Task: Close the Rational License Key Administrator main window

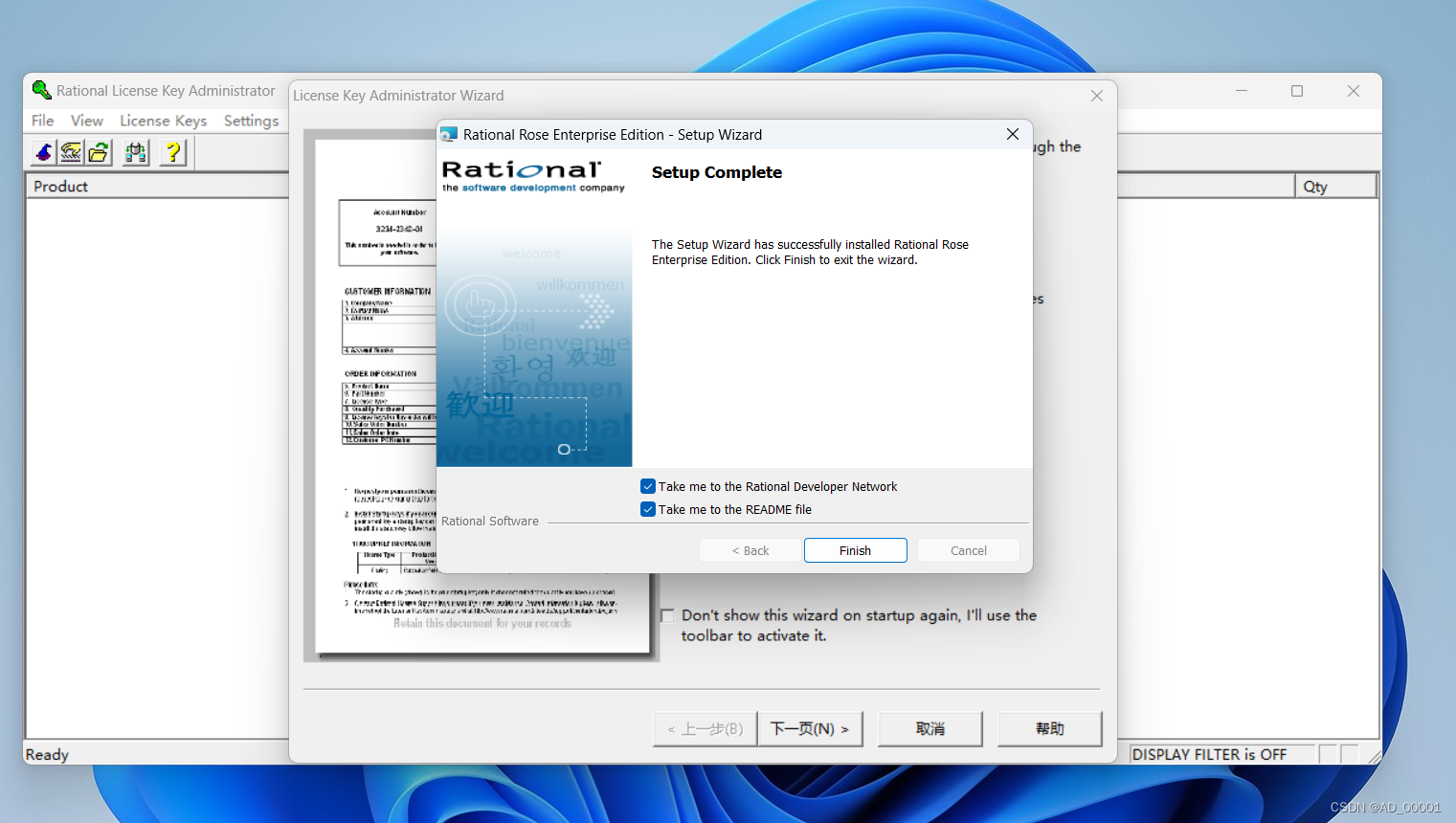Action: point(1354,91)
